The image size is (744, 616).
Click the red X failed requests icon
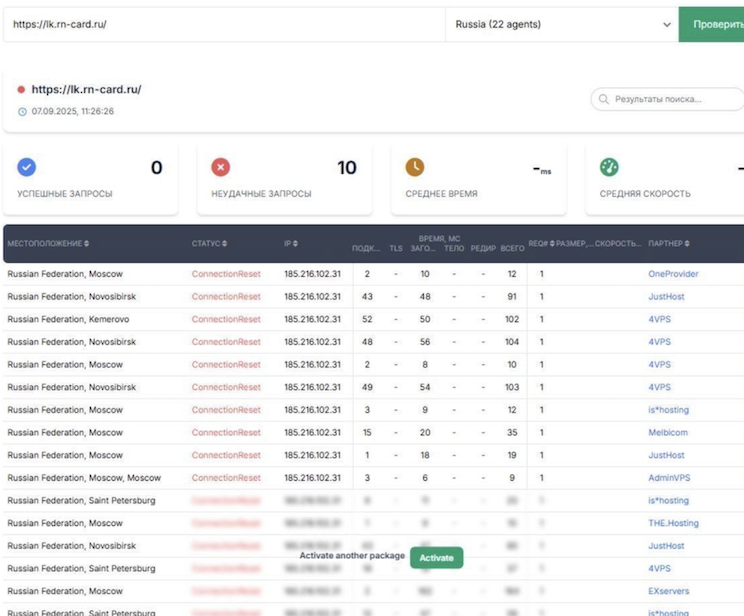(x=221, y=168)
